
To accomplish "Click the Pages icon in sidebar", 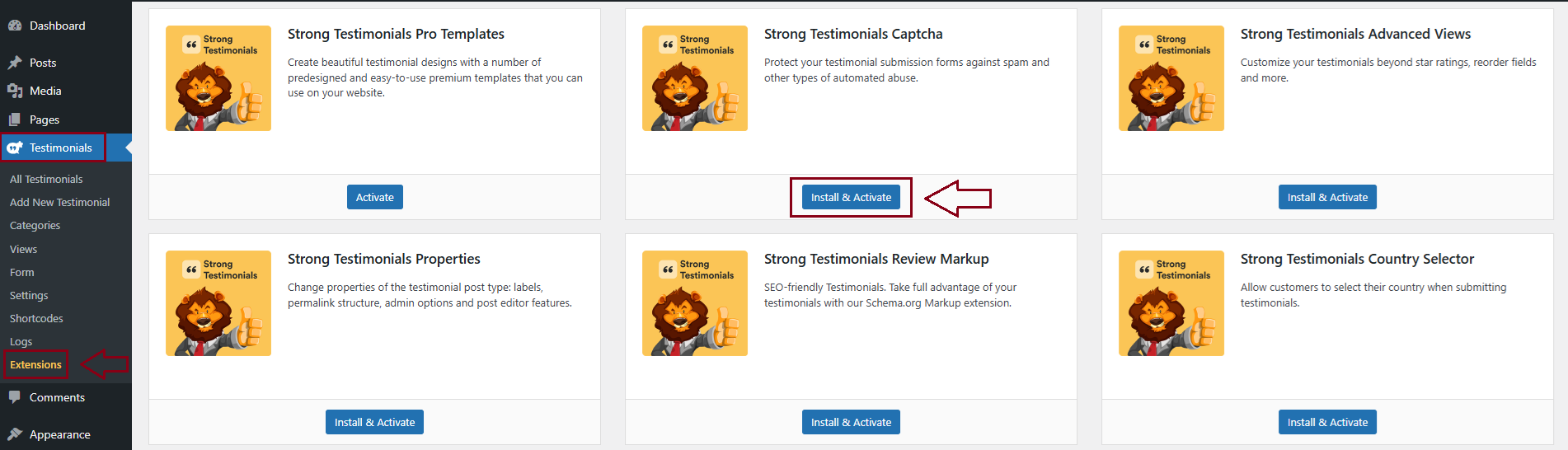I will click(15, 120).
